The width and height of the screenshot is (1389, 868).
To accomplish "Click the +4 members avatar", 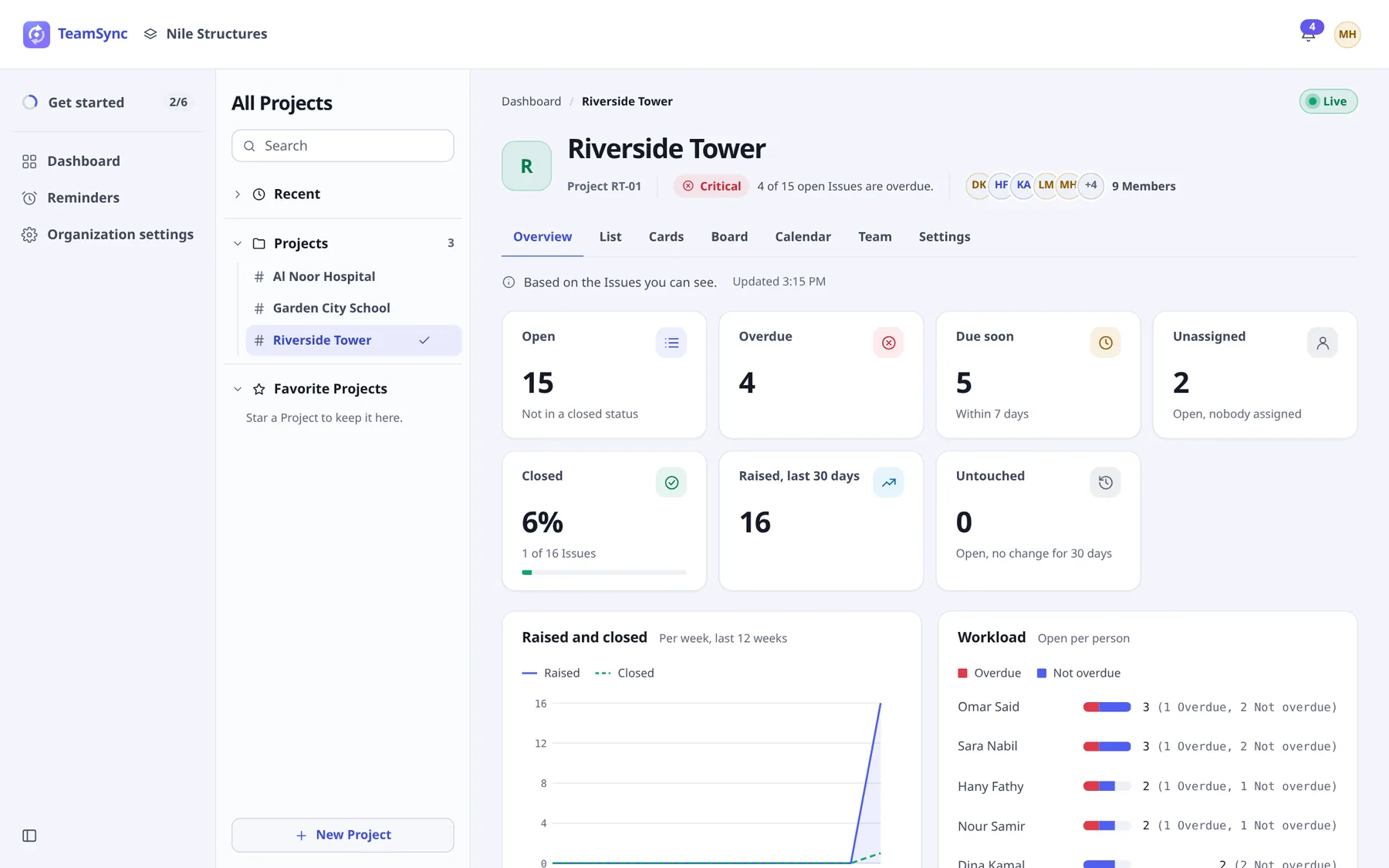I will click(1090, 185).
